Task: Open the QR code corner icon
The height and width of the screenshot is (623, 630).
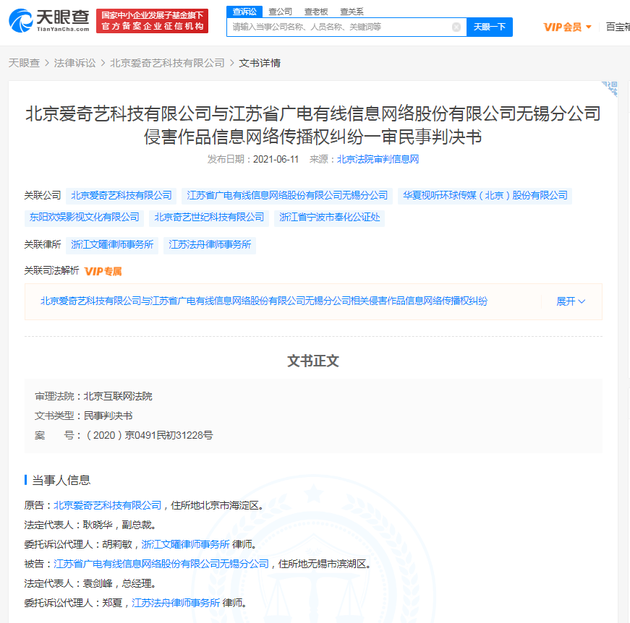Action: click(610, 89)
